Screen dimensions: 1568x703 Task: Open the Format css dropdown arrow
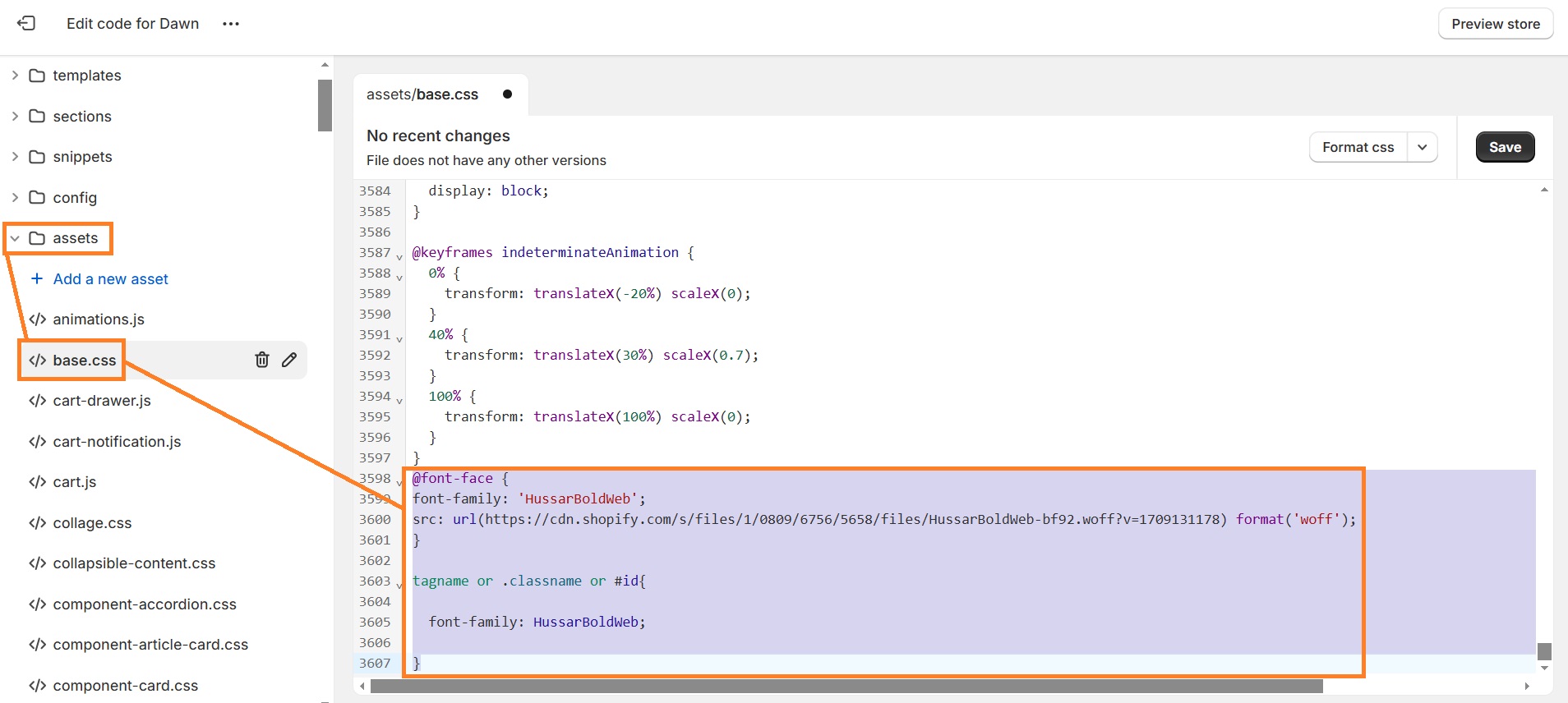click(x=1423, y=147)
